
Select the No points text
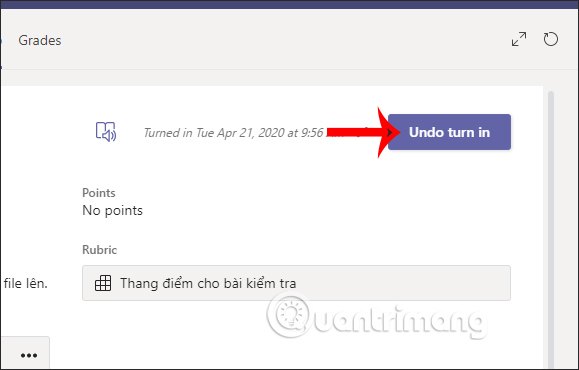pos(112,210)
